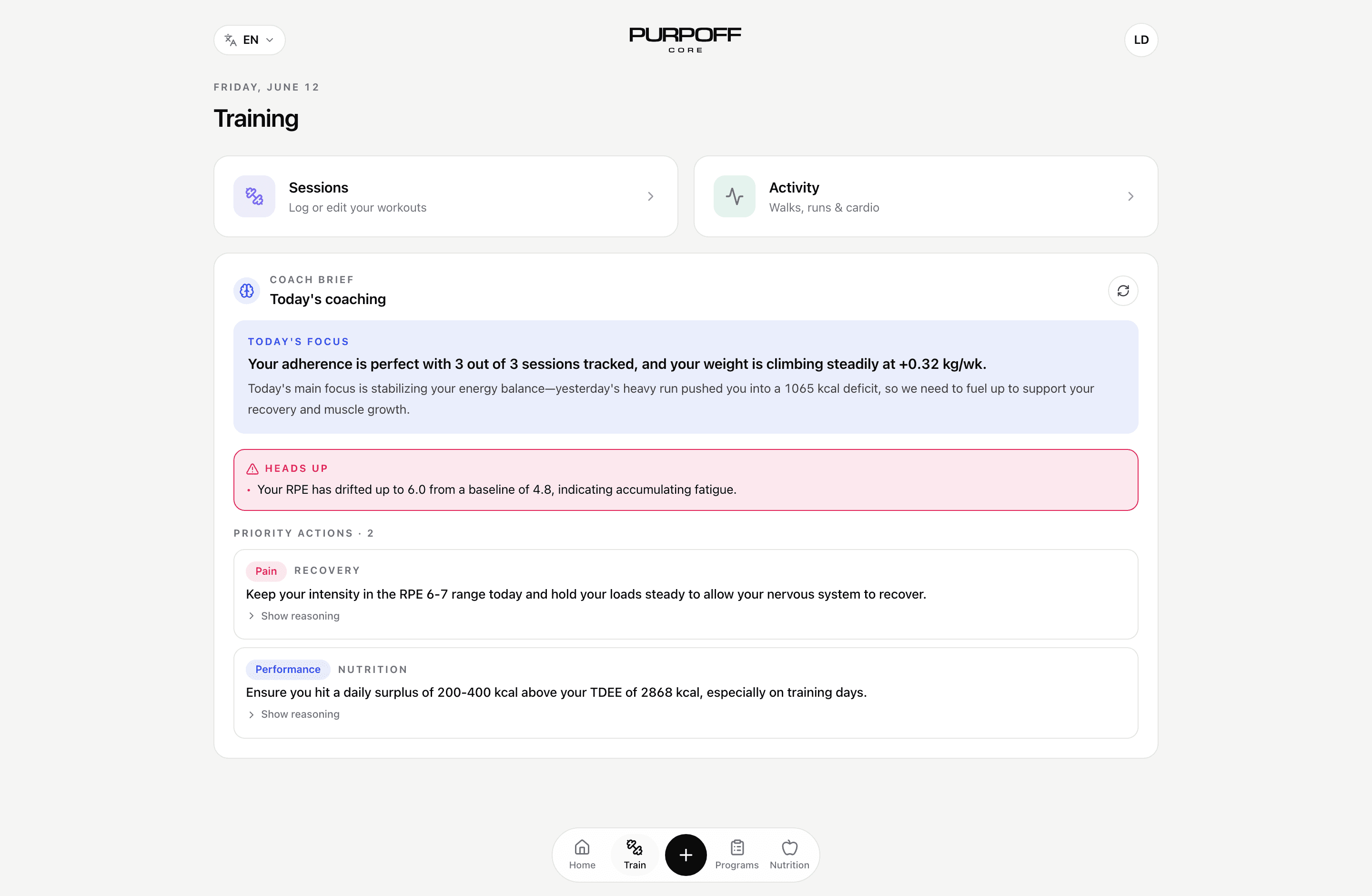Image resolution: width=1372 pixels, height=896 pixels.
Task: Select the Train tab
Action: coord(634,855)
